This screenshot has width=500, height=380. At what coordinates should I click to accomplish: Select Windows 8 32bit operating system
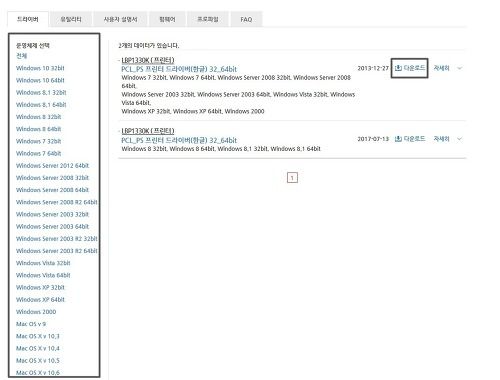click(x=39, y=117)
